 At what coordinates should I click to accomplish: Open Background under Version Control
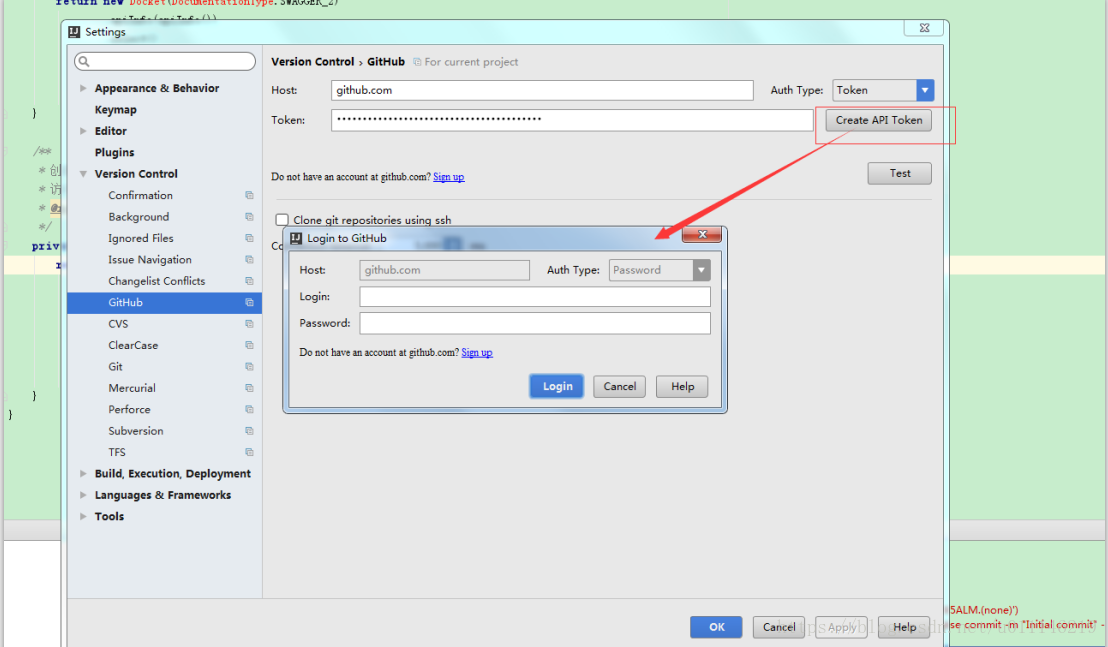(x=138, y=217)
